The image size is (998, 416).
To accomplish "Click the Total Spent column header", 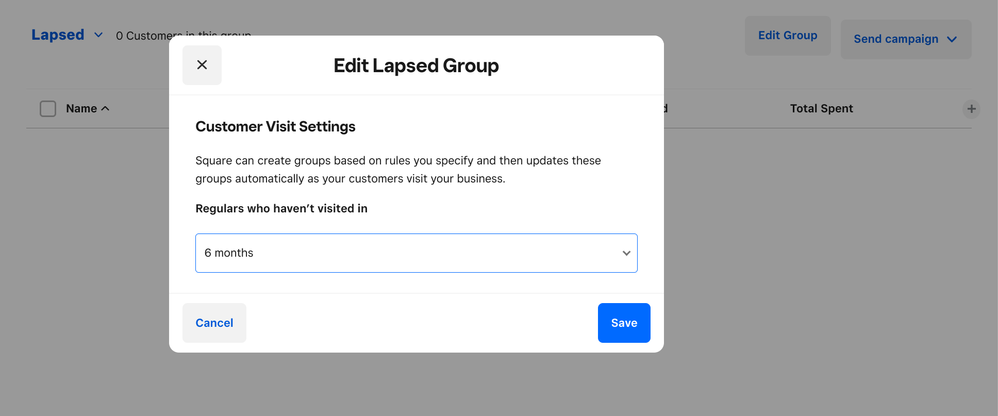I will [x=821, y=108].
